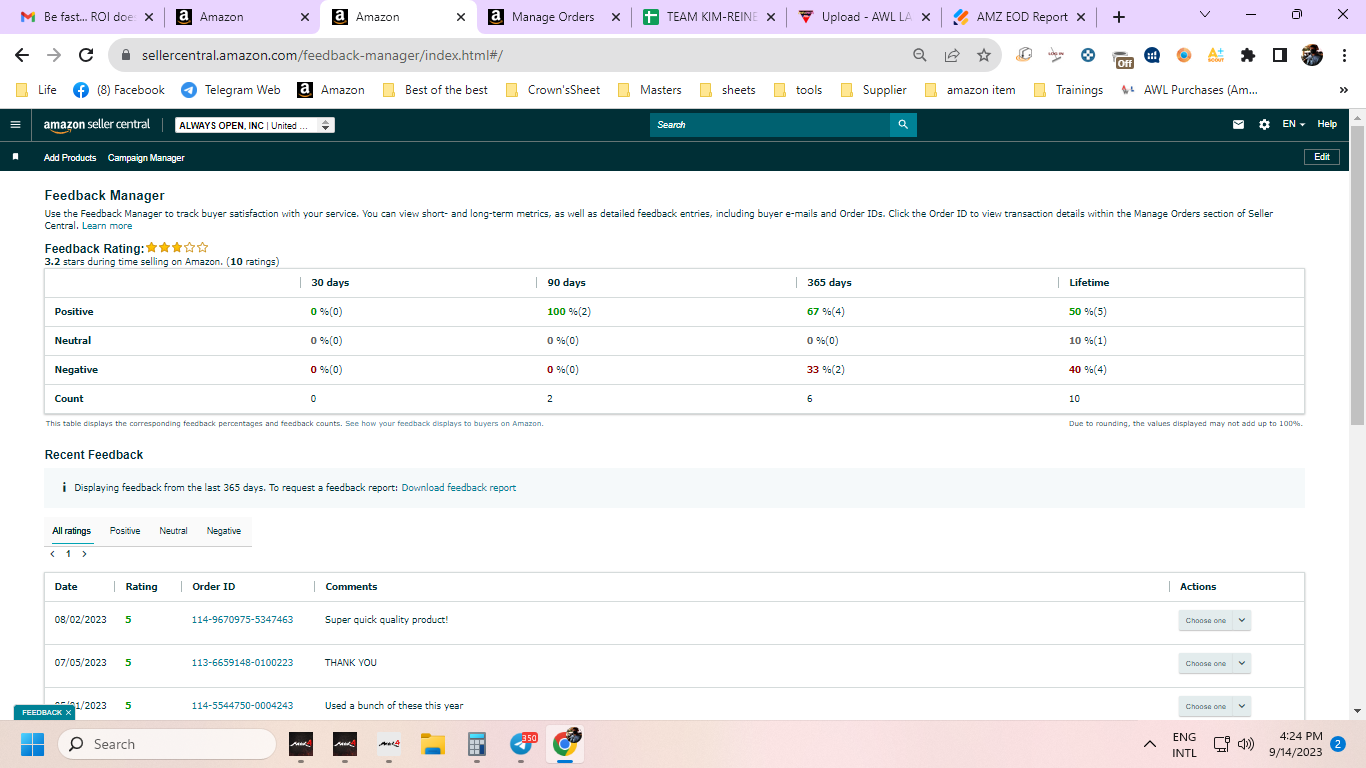Go to the previous feedback page arrow
Screen dimensions: 1366x768
coord(52,553)
